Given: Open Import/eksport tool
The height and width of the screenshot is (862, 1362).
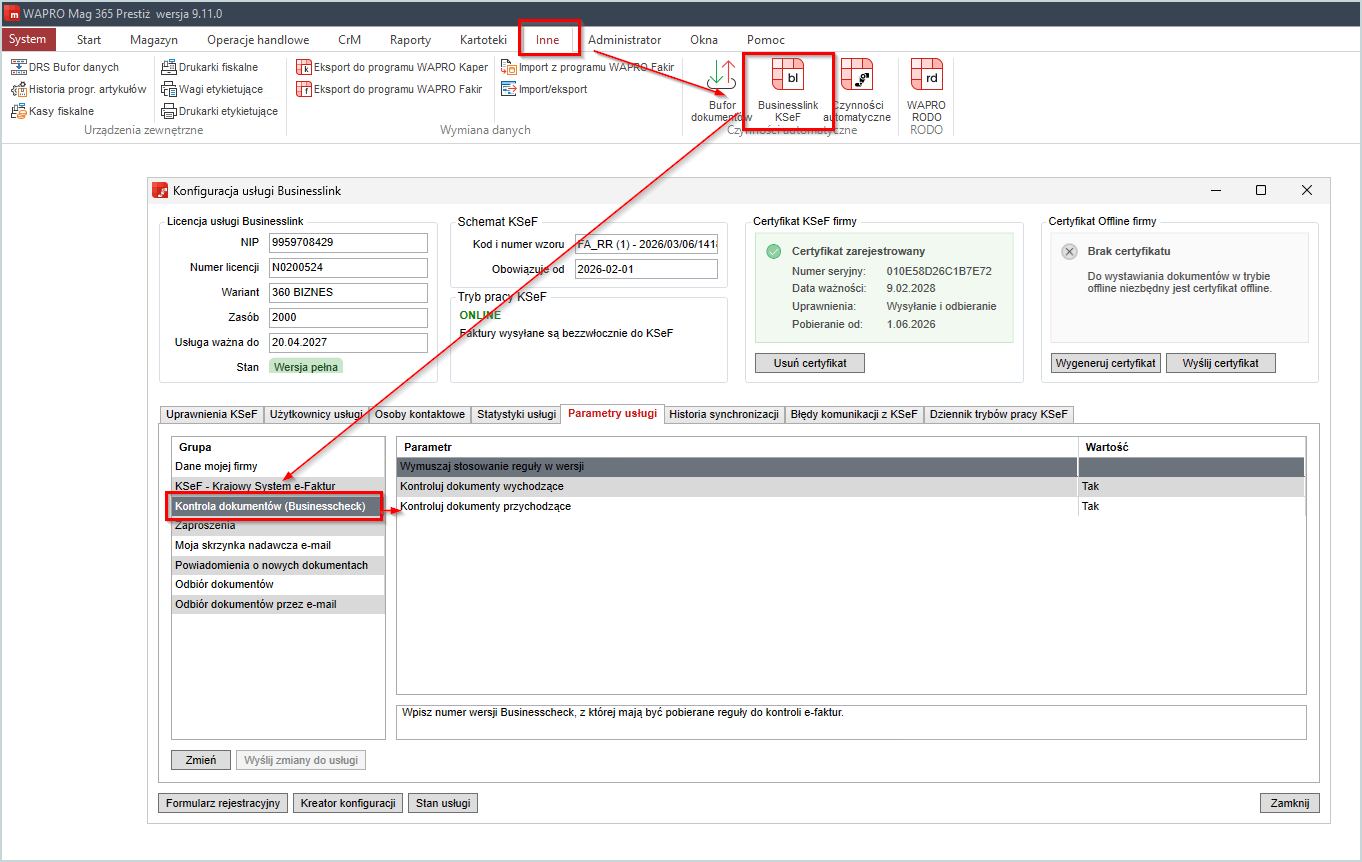Looking at the screenshot, I should pyautogui.click(x=545, y=89).
